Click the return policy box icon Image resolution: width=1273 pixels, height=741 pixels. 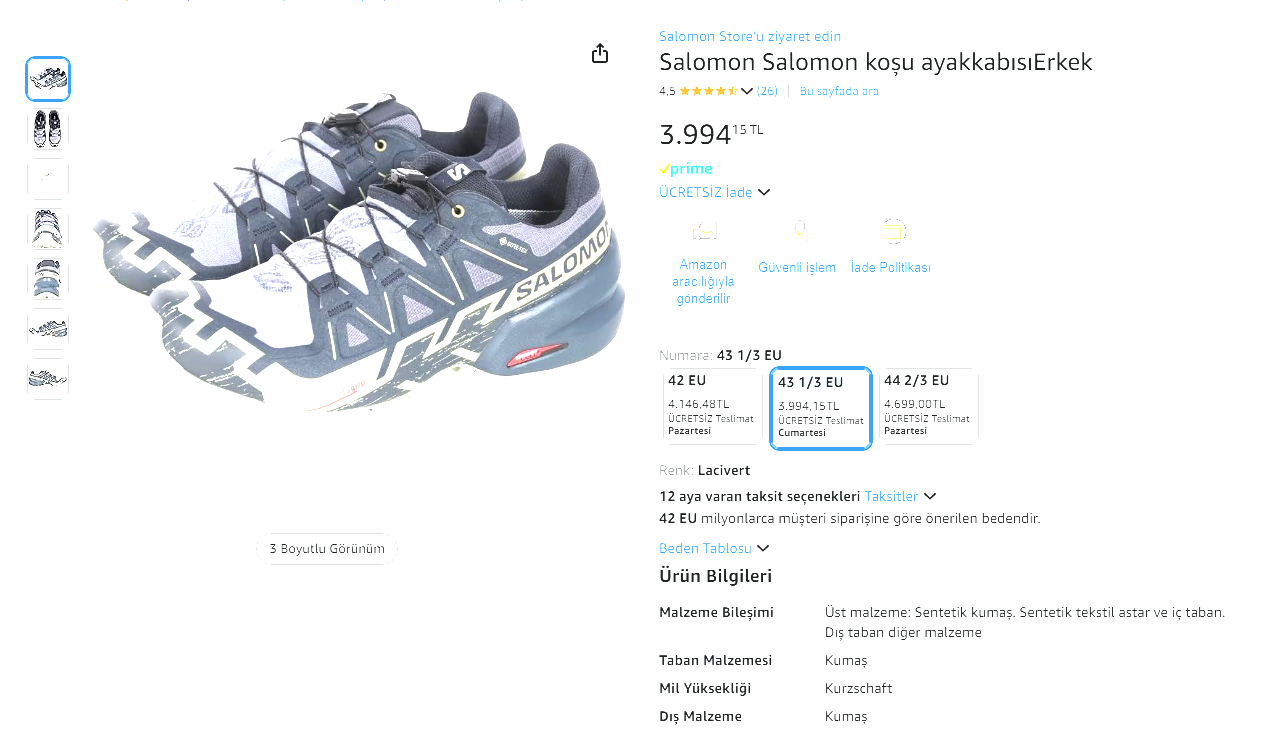click(892, 231)
